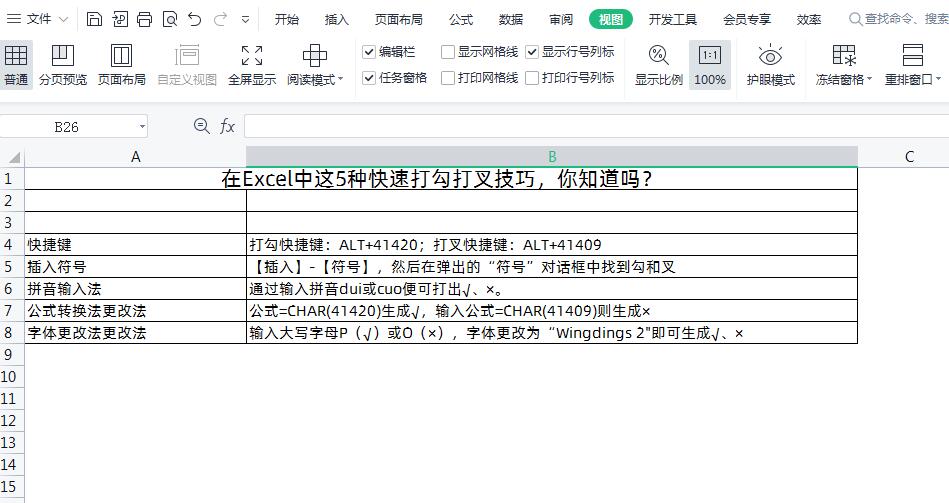Uncheck 任务窗格 task pane checkbox

coord(369,78)
